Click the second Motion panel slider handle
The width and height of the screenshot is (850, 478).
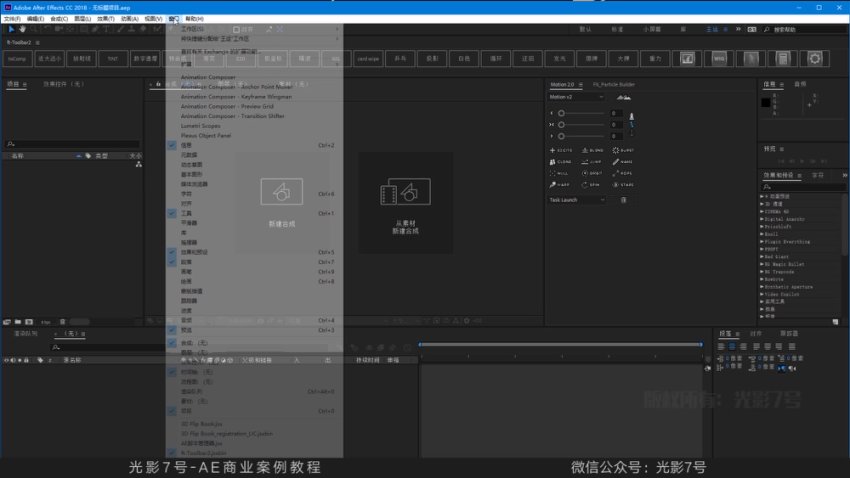[x=562, y=125]
